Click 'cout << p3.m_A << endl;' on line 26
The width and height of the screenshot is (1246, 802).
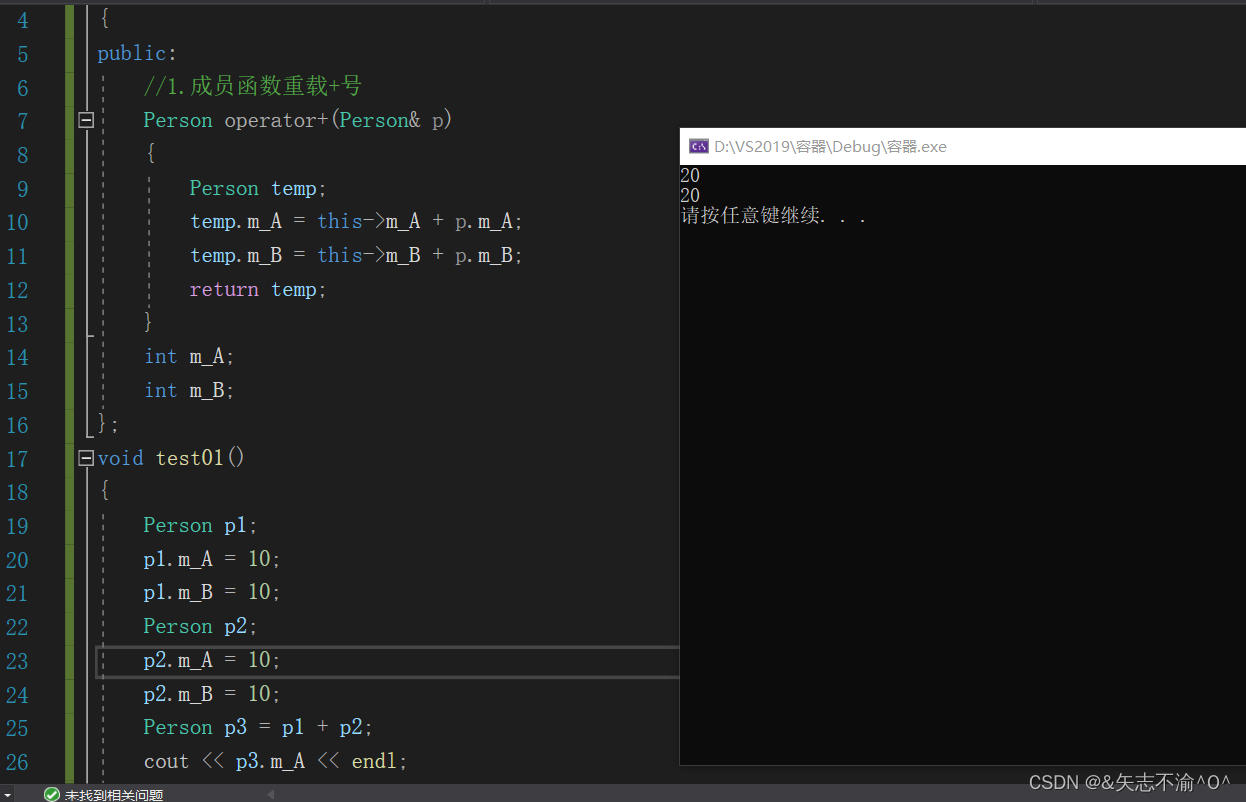(275, 761)
